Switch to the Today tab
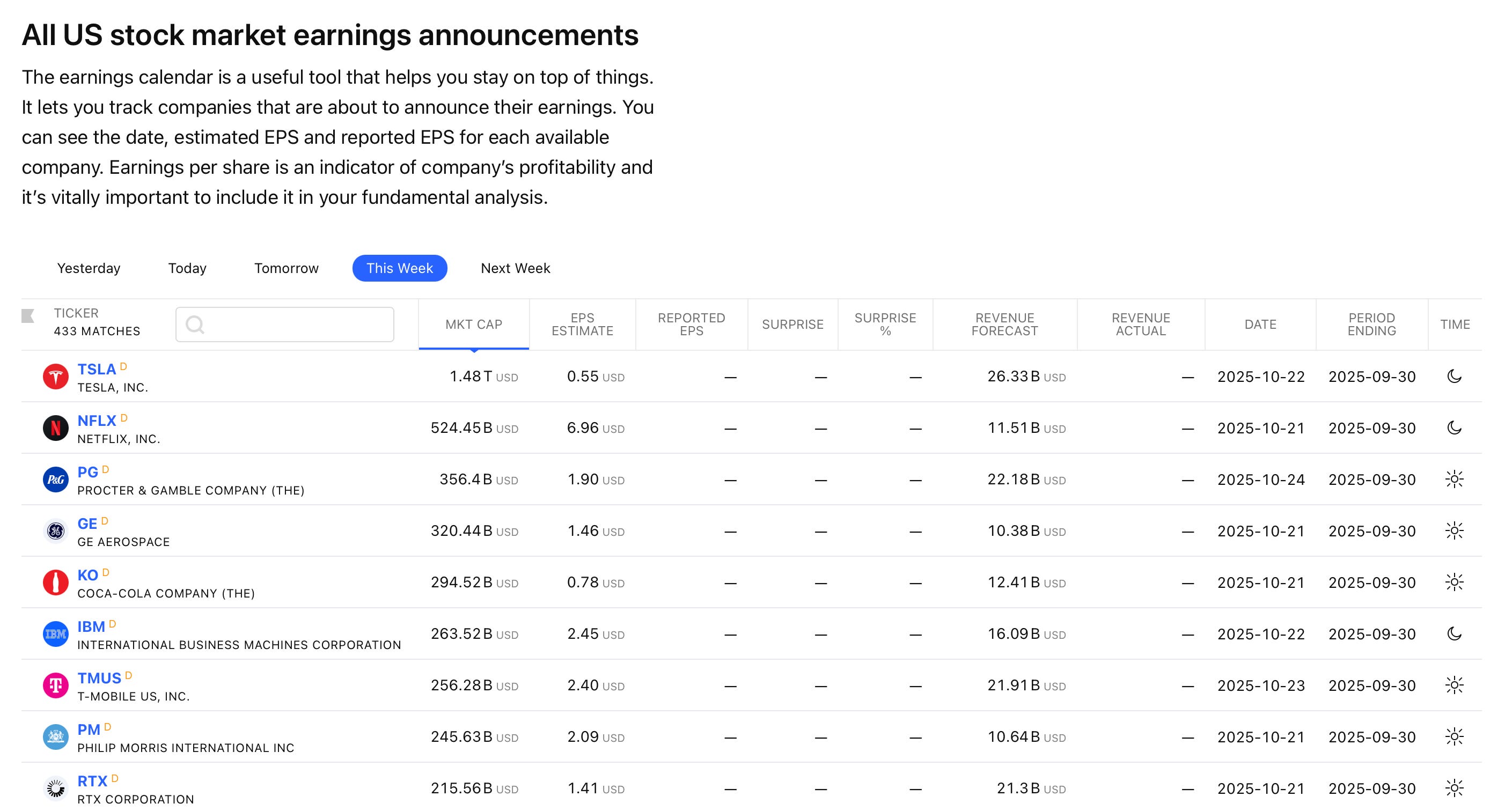The image size is (1512, 811). (187, 268)
